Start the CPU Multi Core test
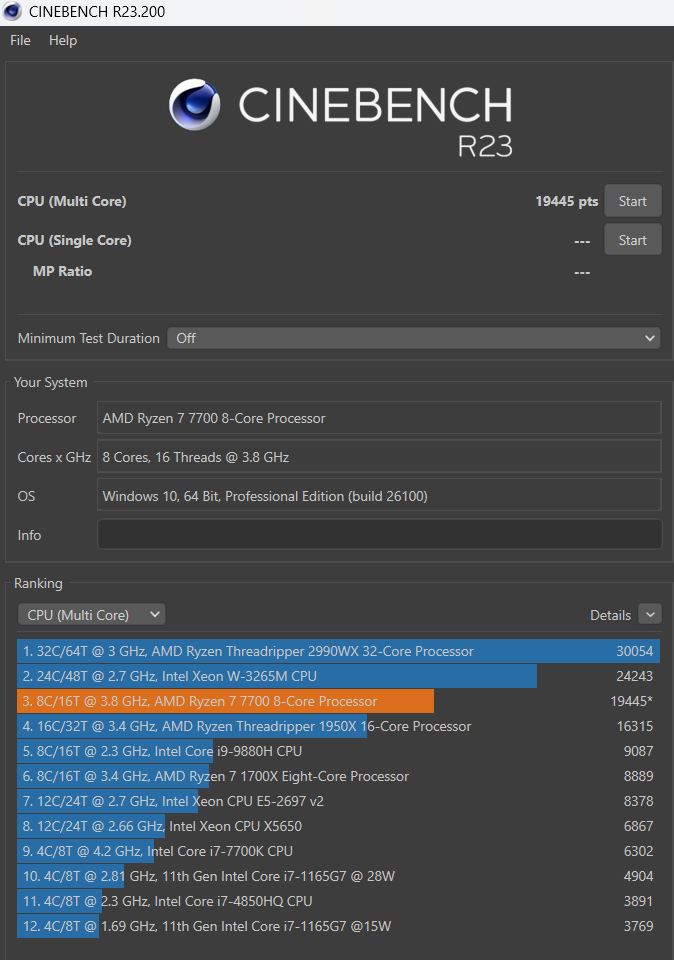The height and width of the screenshot is (960, 674). (x=632, y=201)
